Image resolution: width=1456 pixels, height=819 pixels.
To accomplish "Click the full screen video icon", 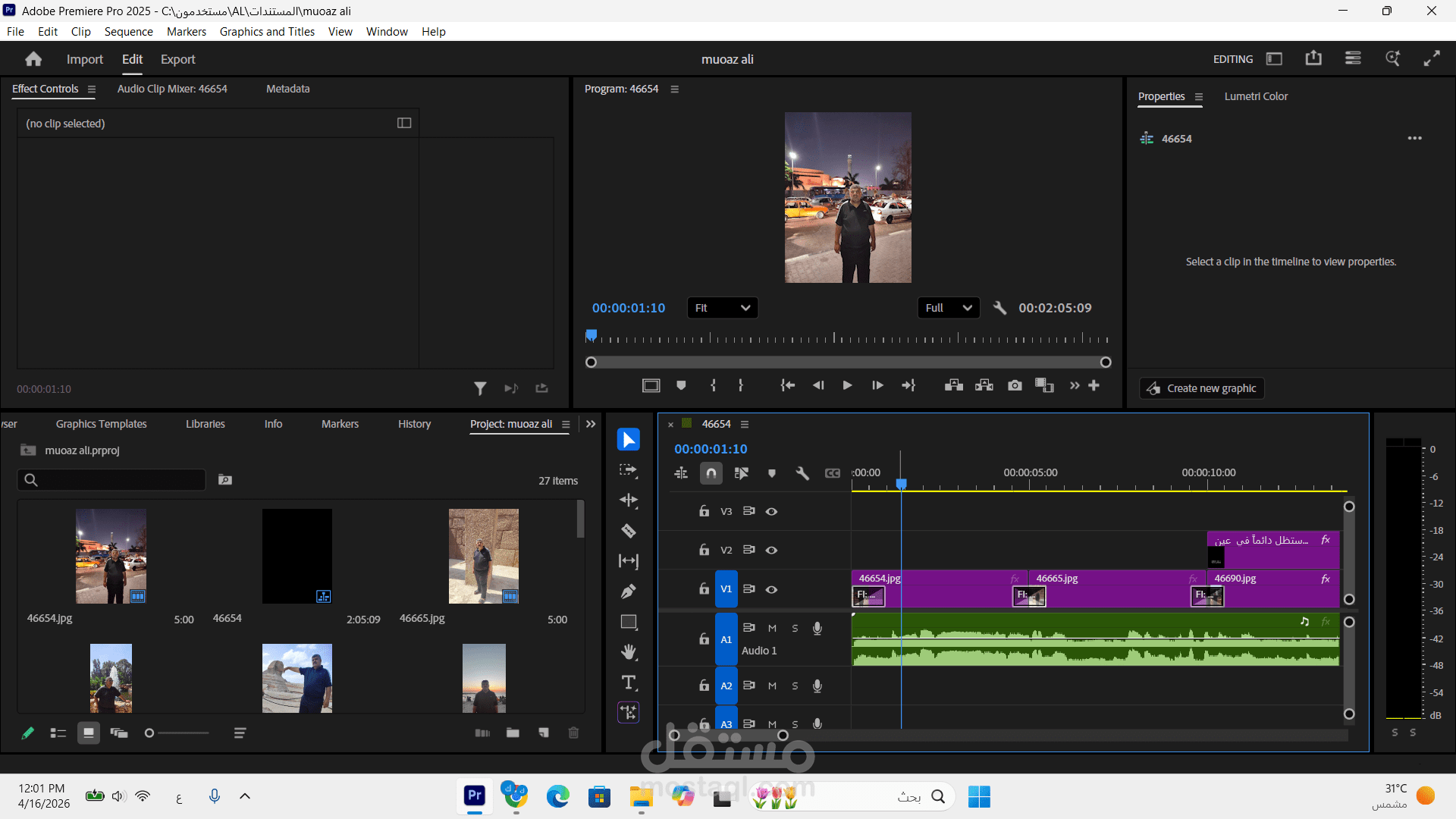I will tap(1432, 58).
